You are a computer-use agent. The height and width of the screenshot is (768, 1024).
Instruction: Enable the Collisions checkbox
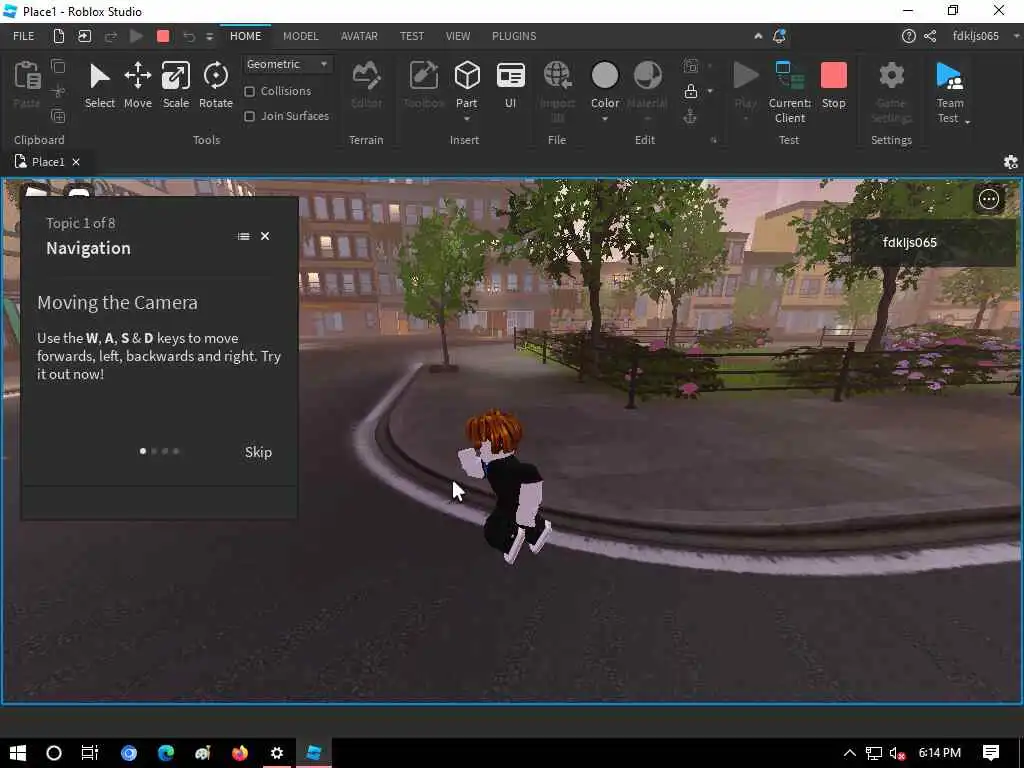pyautogui.click(x=249, y=91)
